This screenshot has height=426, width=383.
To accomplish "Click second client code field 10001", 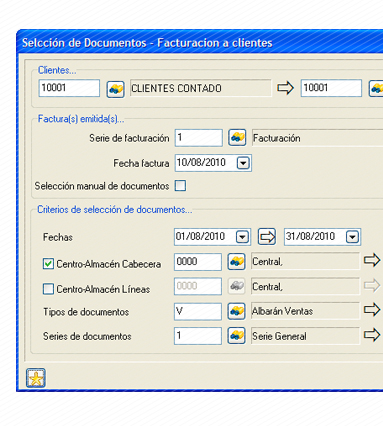I will coord(331,88).
